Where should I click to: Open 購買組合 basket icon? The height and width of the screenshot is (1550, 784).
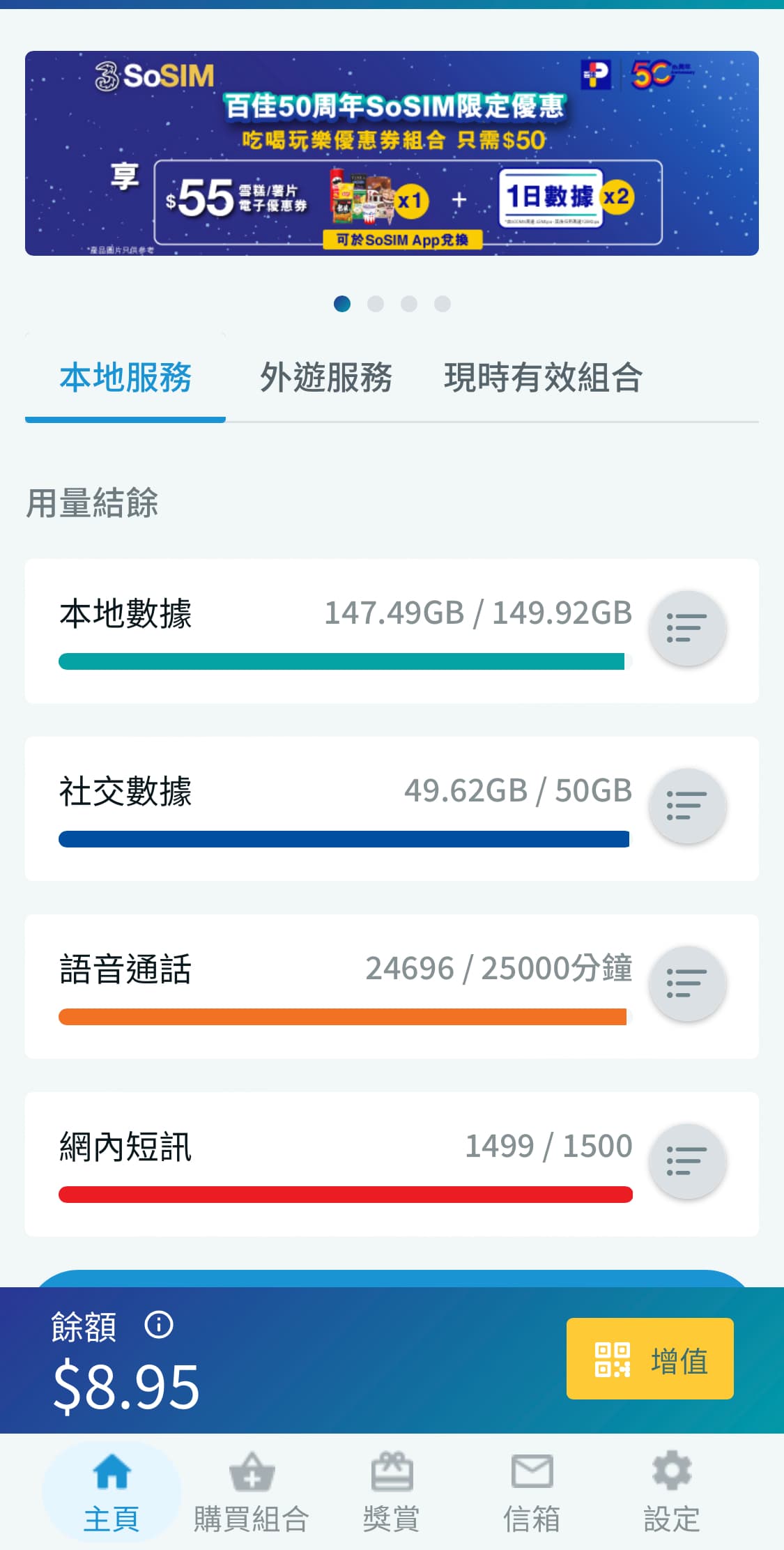point(252,1471)
